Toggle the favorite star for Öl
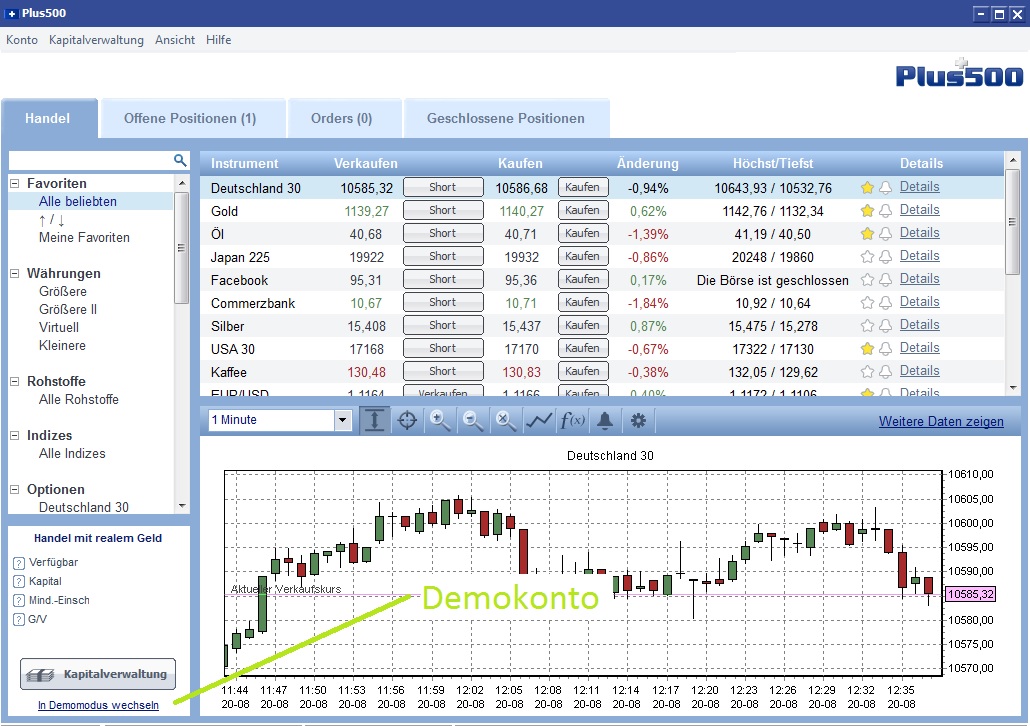This screenshot has height=726, width=1030. tap(867, 234)
